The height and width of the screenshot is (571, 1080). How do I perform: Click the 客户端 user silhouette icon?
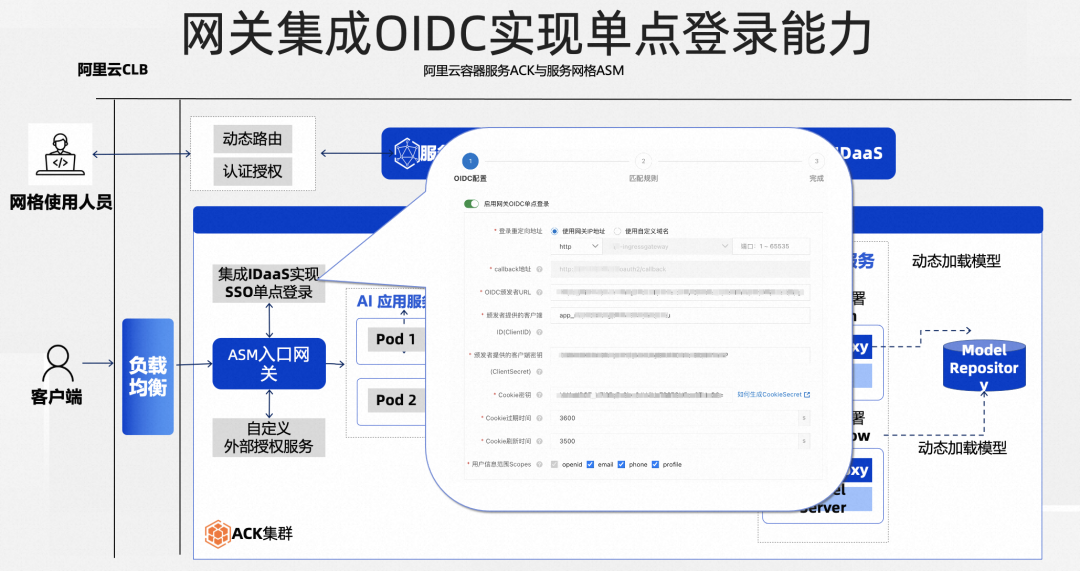[x=58, y=363]
